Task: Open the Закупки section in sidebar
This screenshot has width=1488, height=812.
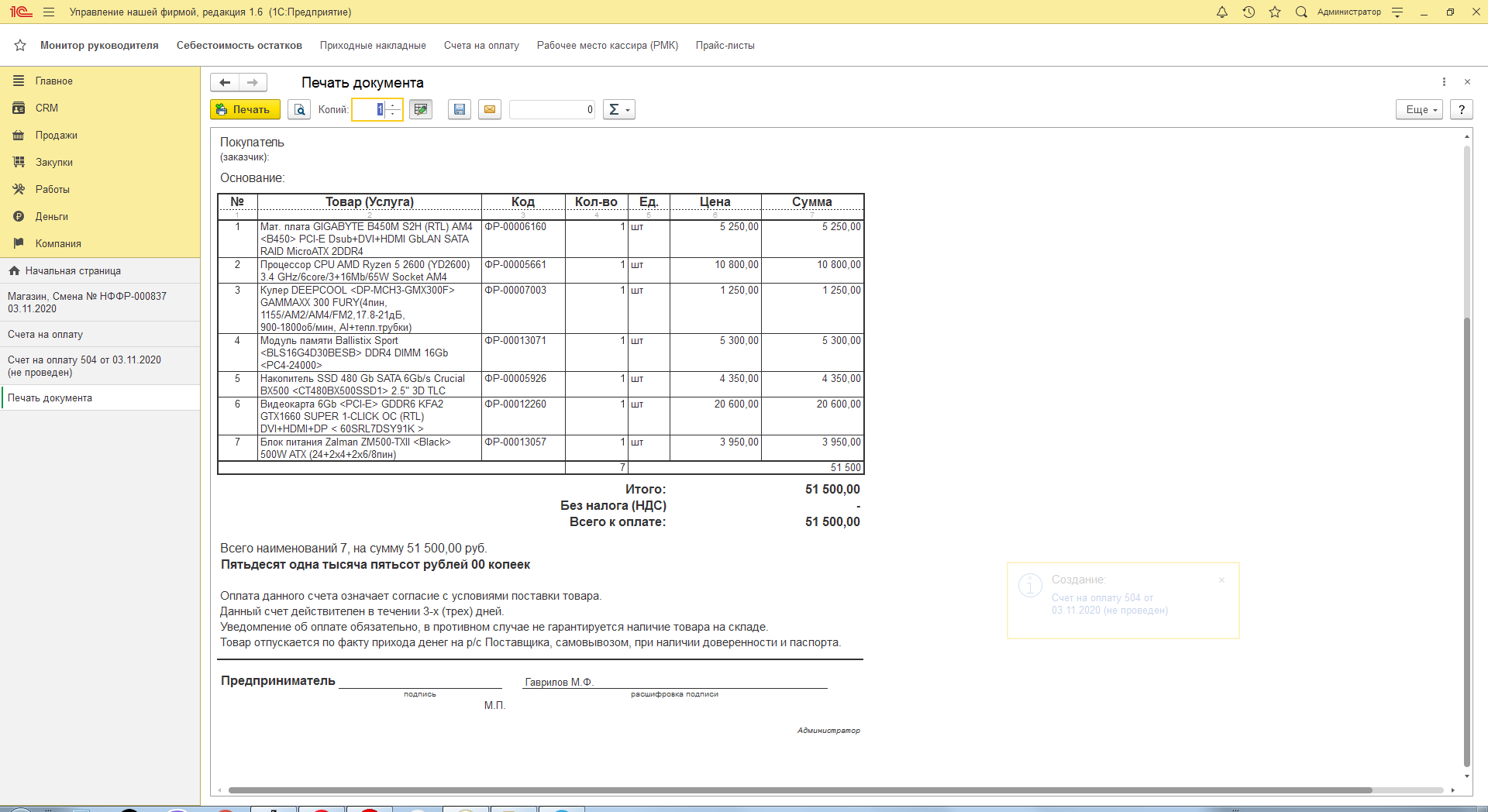Action: click(x=53, y=162)
